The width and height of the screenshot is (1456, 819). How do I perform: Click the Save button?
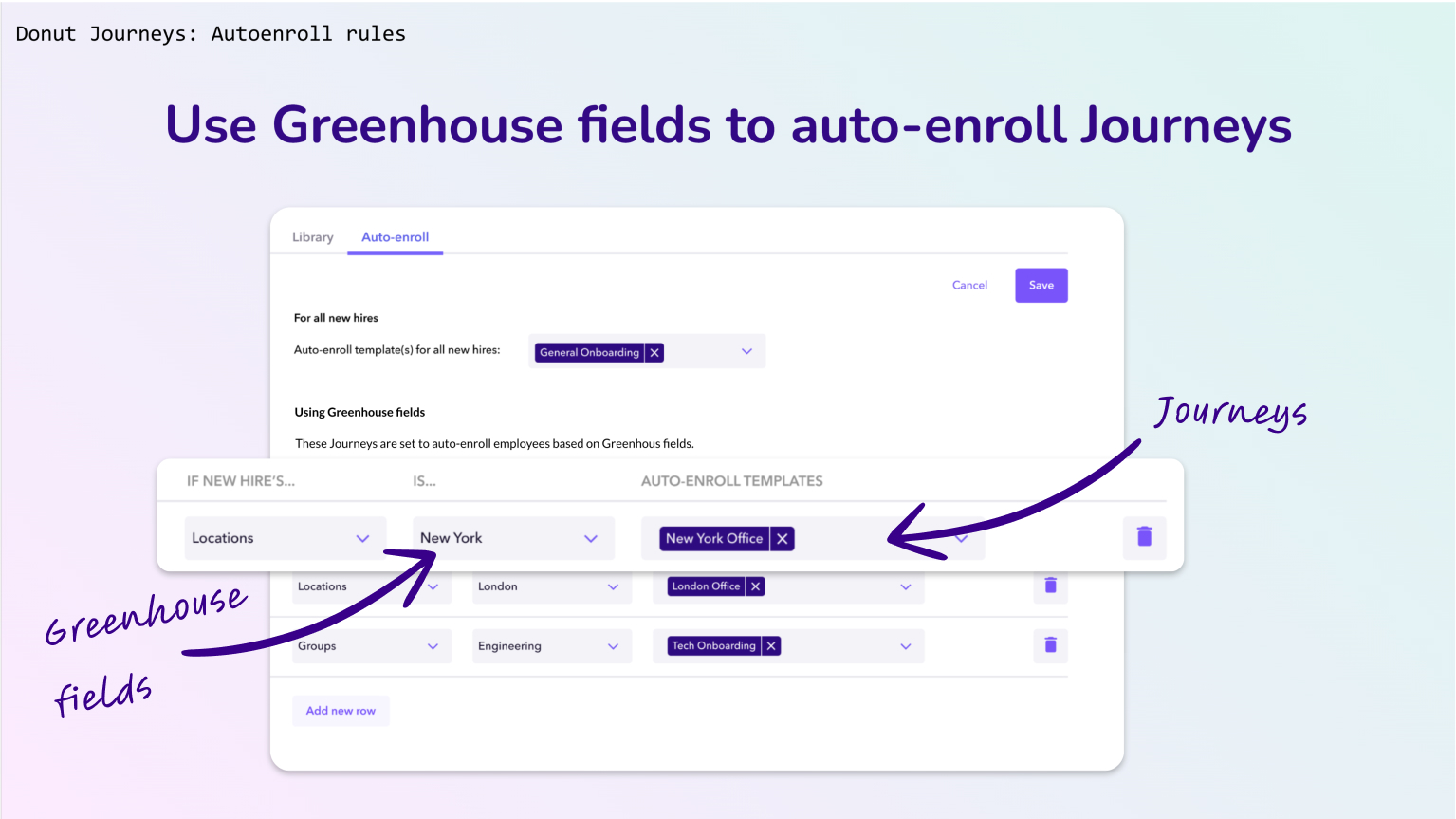click(1041, 286)
